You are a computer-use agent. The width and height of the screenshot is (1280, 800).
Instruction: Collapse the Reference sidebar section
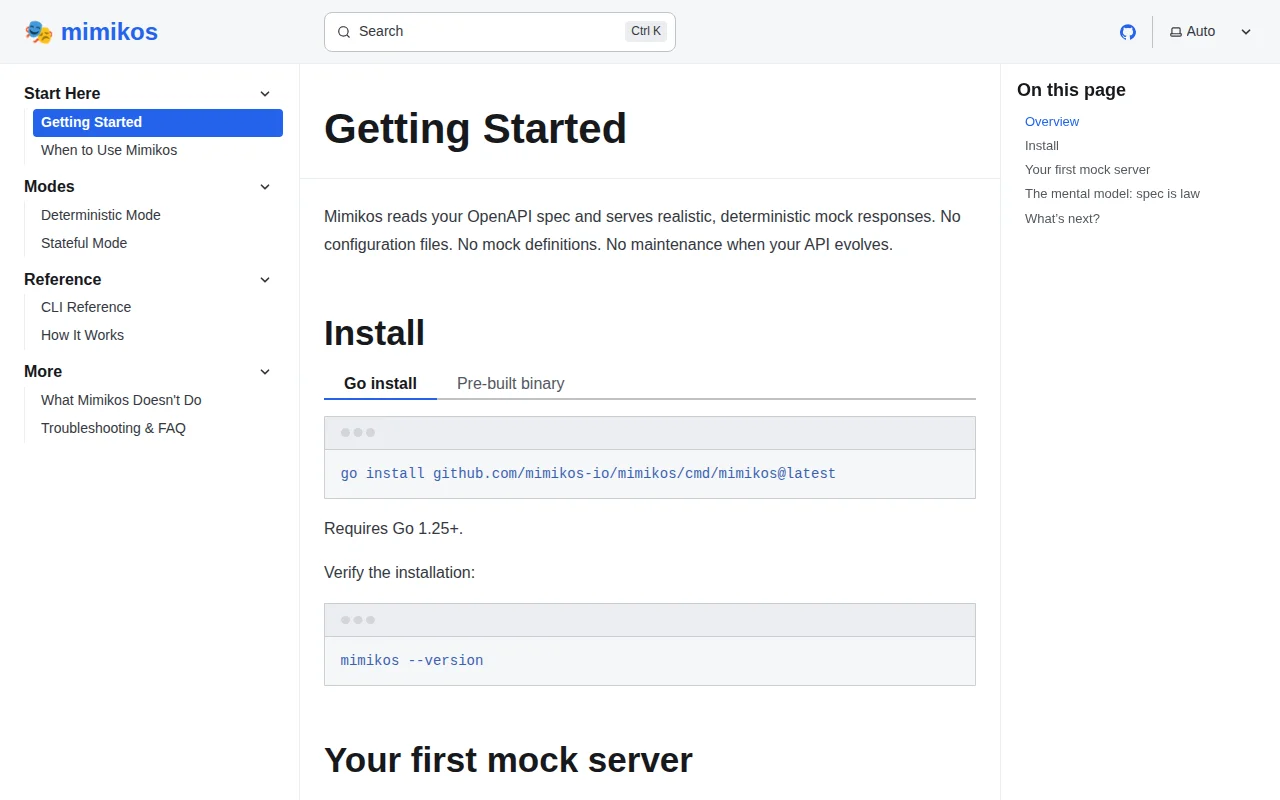[x=265, y=280]
